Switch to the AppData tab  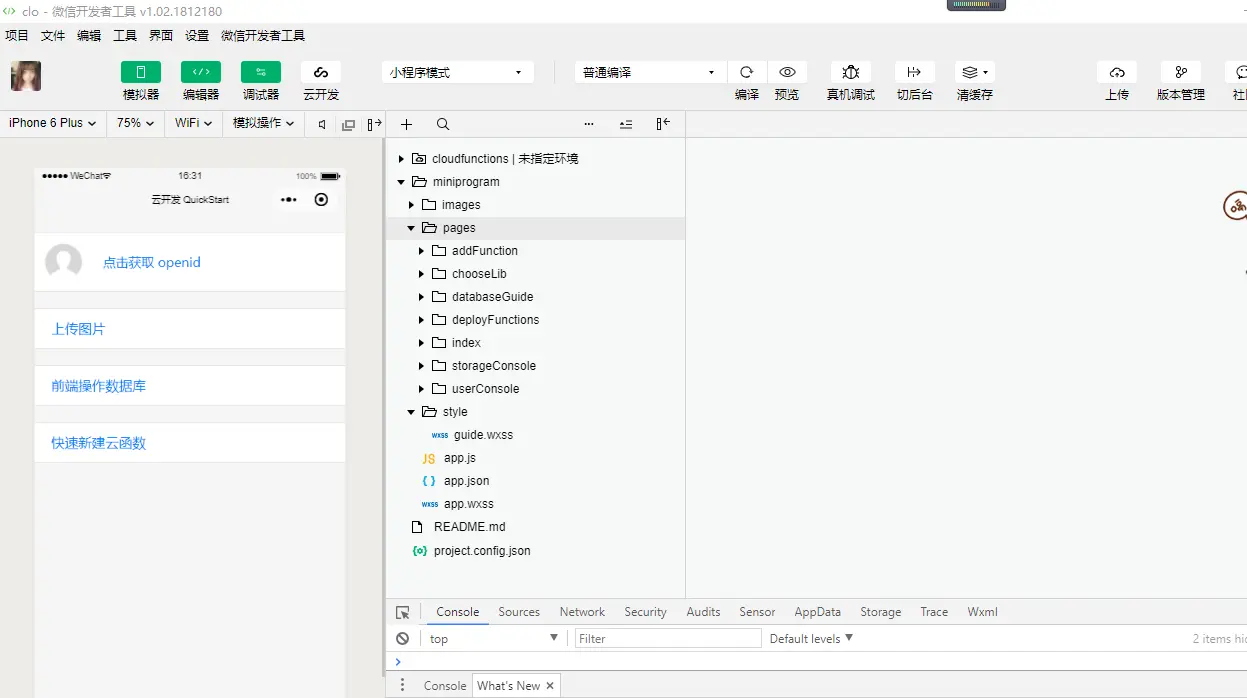pyautogui.click(x=817, y=612)
